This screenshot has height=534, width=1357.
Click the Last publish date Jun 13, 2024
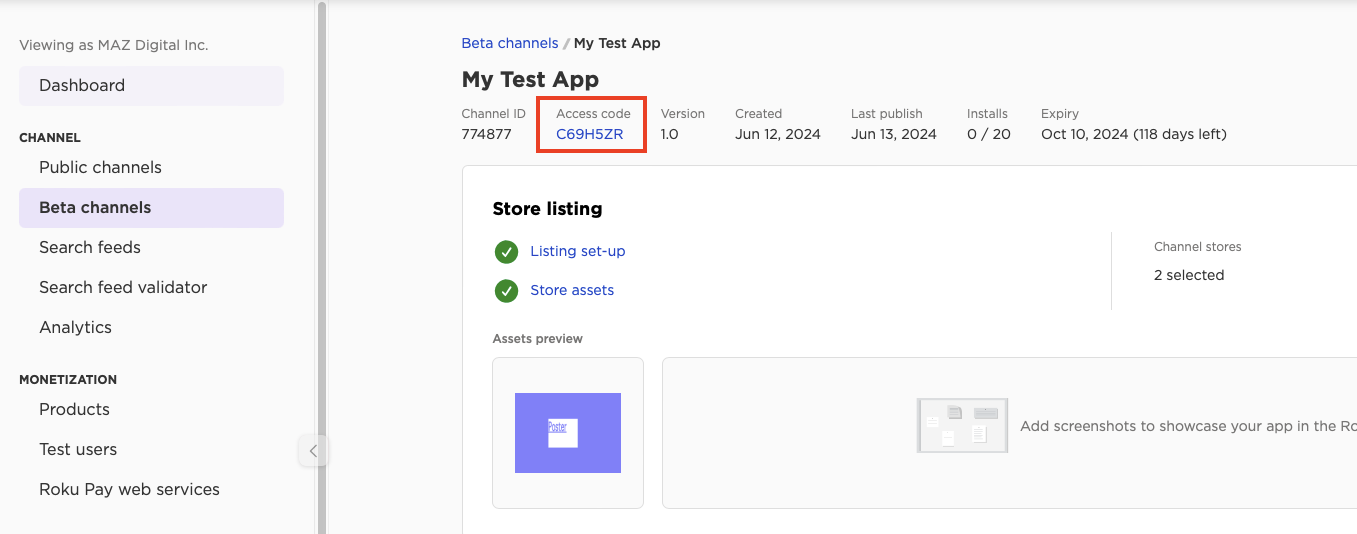pyautogui.click(x=894, y=134)
